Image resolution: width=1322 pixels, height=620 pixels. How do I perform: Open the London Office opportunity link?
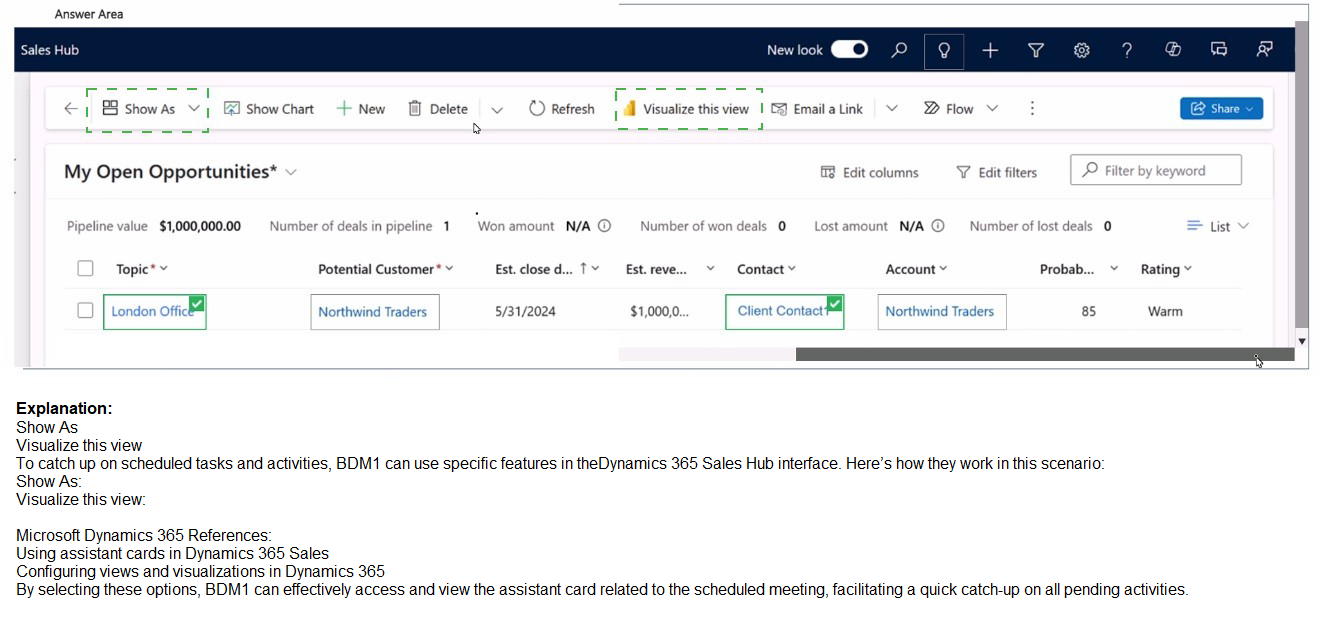[150, 311]
